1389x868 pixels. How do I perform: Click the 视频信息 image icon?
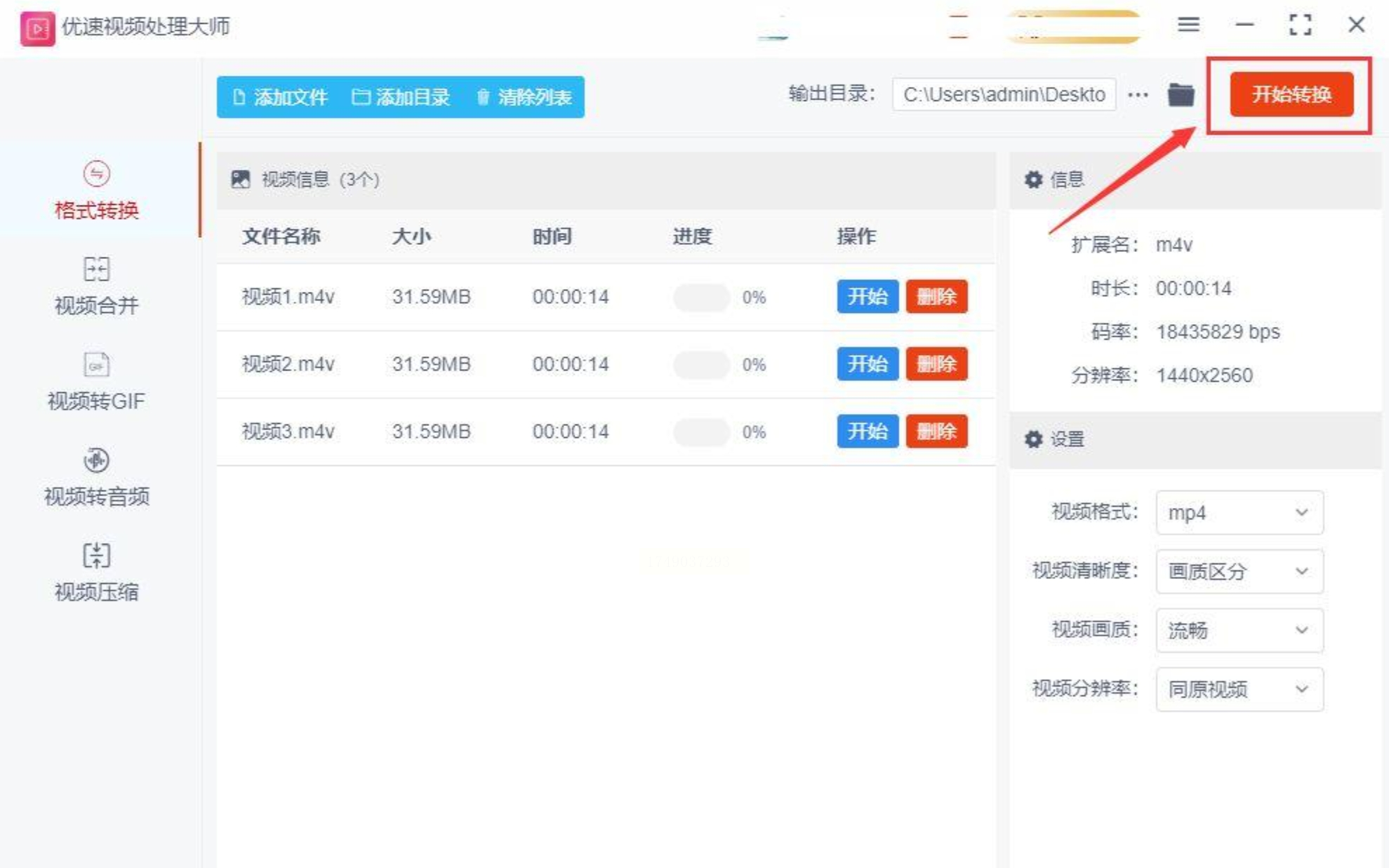tap(241, 180)
